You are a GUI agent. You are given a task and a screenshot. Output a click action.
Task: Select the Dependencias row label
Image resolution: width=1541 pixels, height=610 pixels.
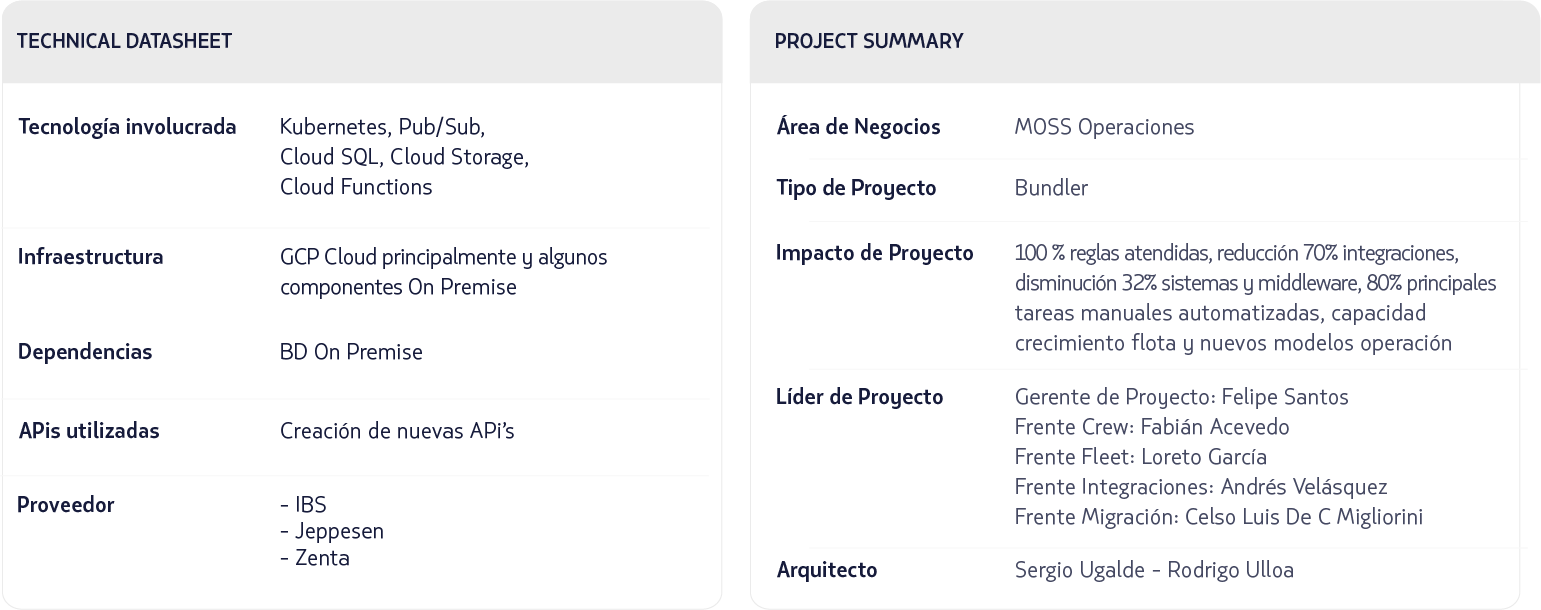pos(85,352)
